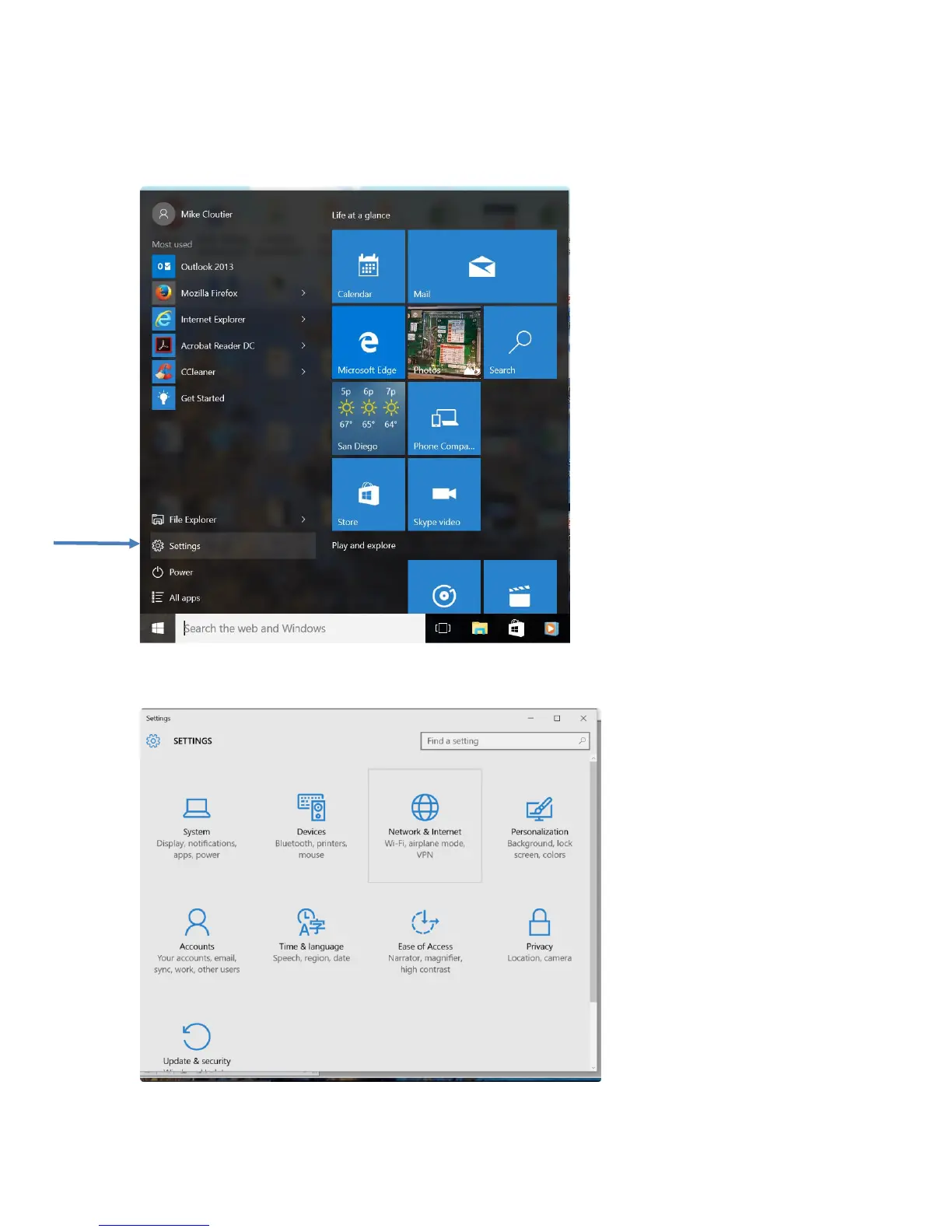Select Settings in Start menu
The height and width of the screenshot is (1232, 952).
(233, 546)
